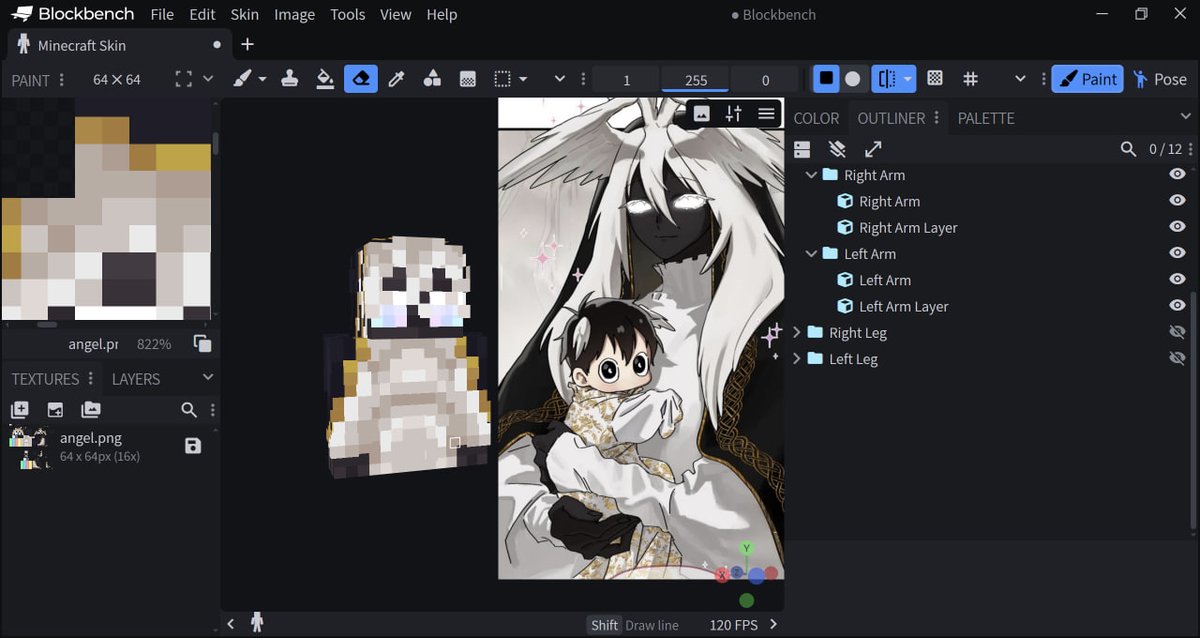The image size is (1200, 638).
Task: Select the Eraser tool
Action: [x=361, y=79]
